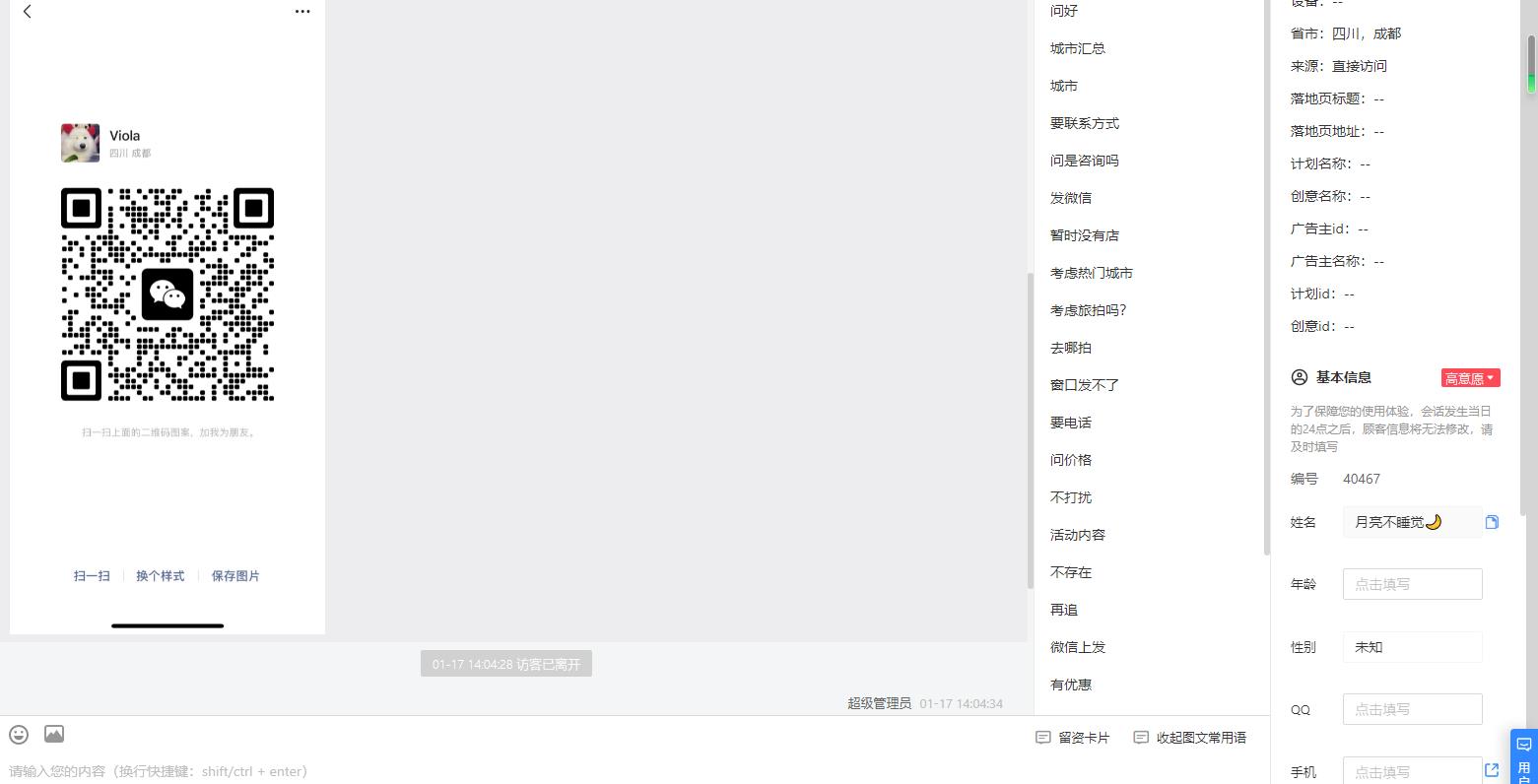This screenshot has width=1538, height=784.
Task: Click the message input box
Action: [512, 771]
